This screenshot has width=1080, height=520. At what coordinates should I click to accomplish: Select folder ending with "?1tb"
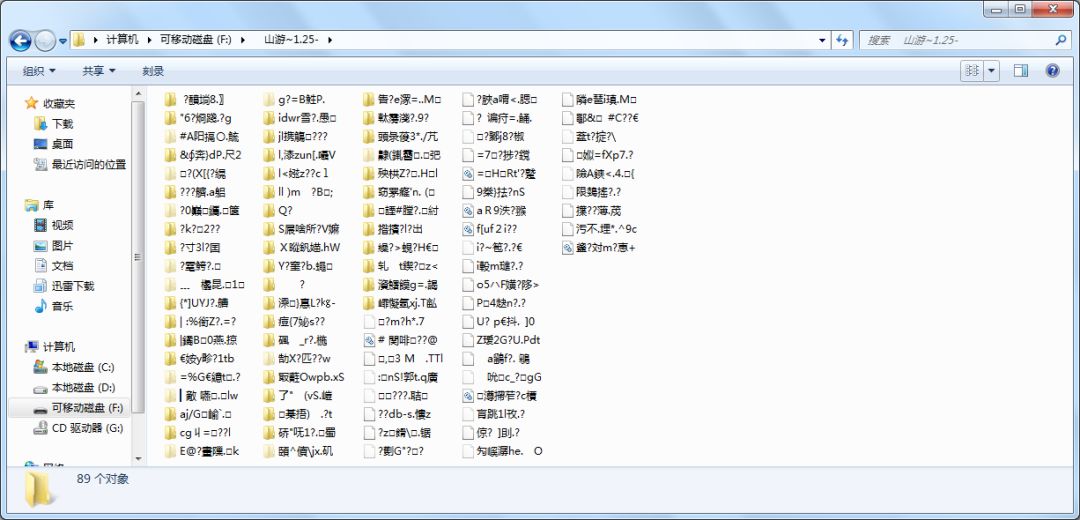tap(200, 358)
